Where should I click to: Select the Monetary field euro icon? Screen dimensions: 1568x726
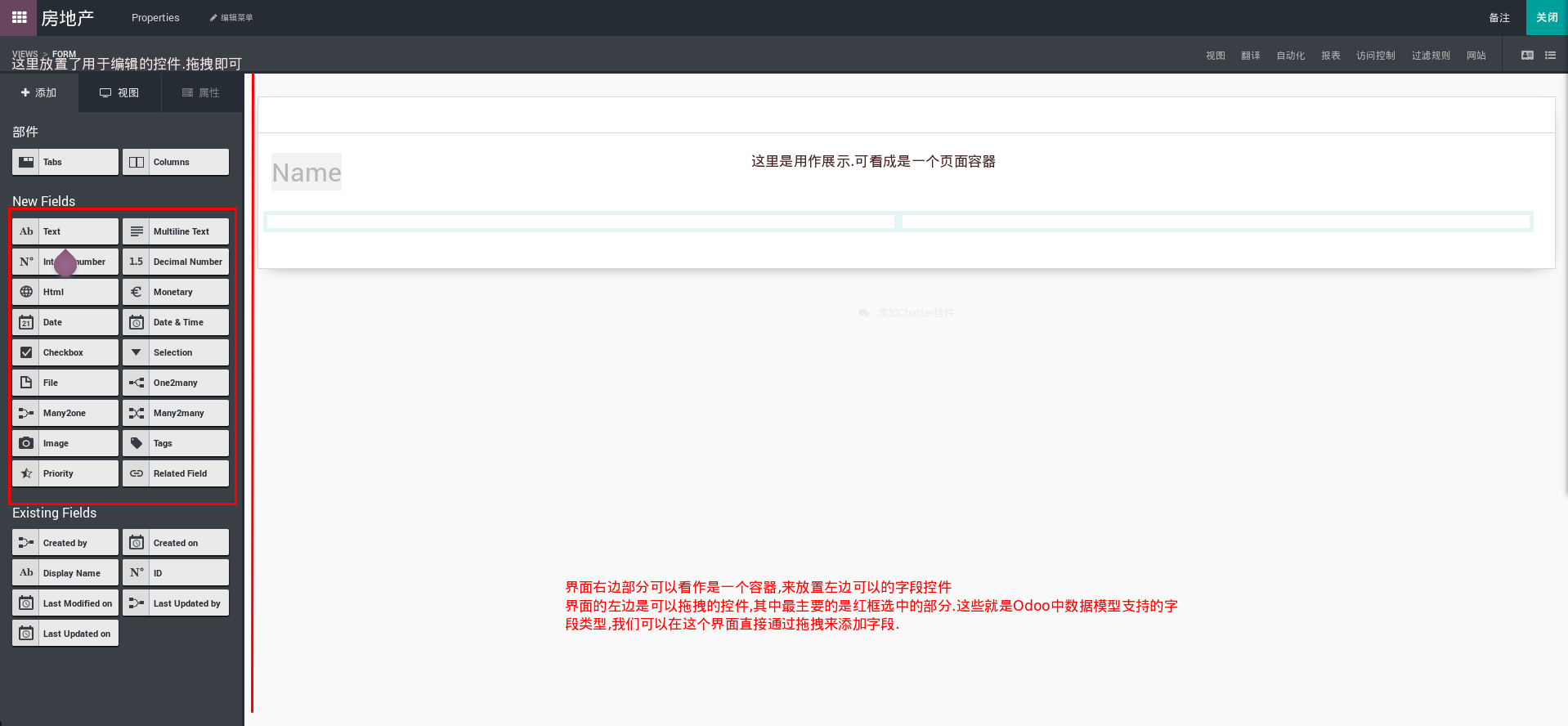click(x=137, y=292)
